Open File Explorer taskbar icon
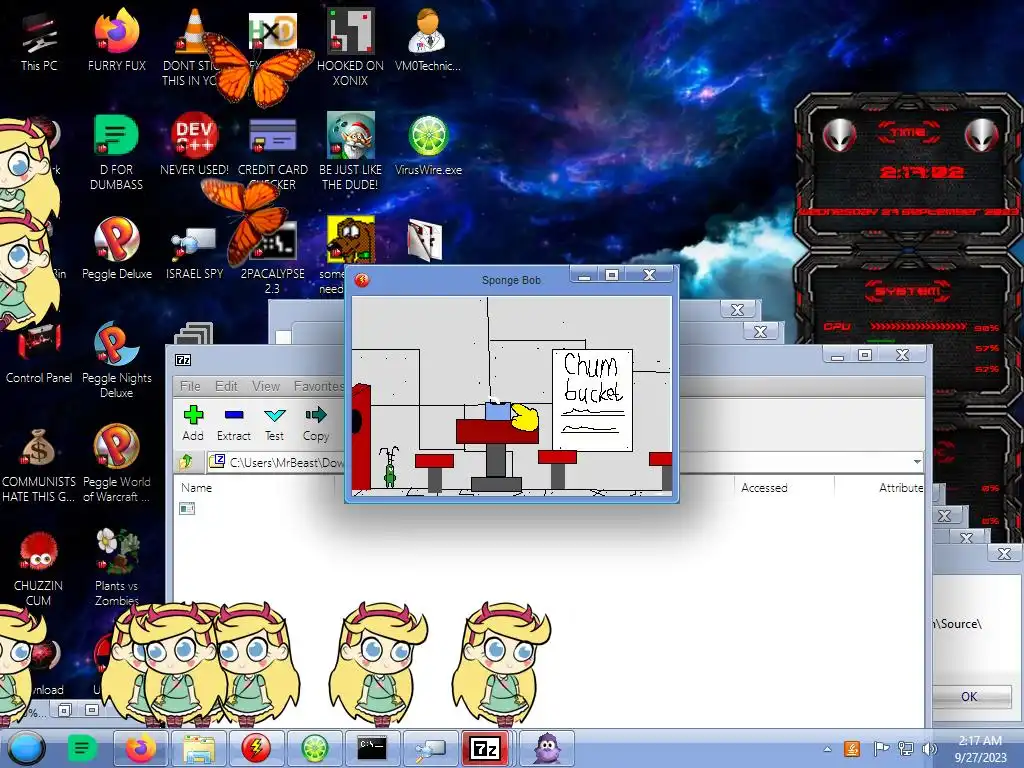This screenshot has height=768, width=1024. [199, 748]
